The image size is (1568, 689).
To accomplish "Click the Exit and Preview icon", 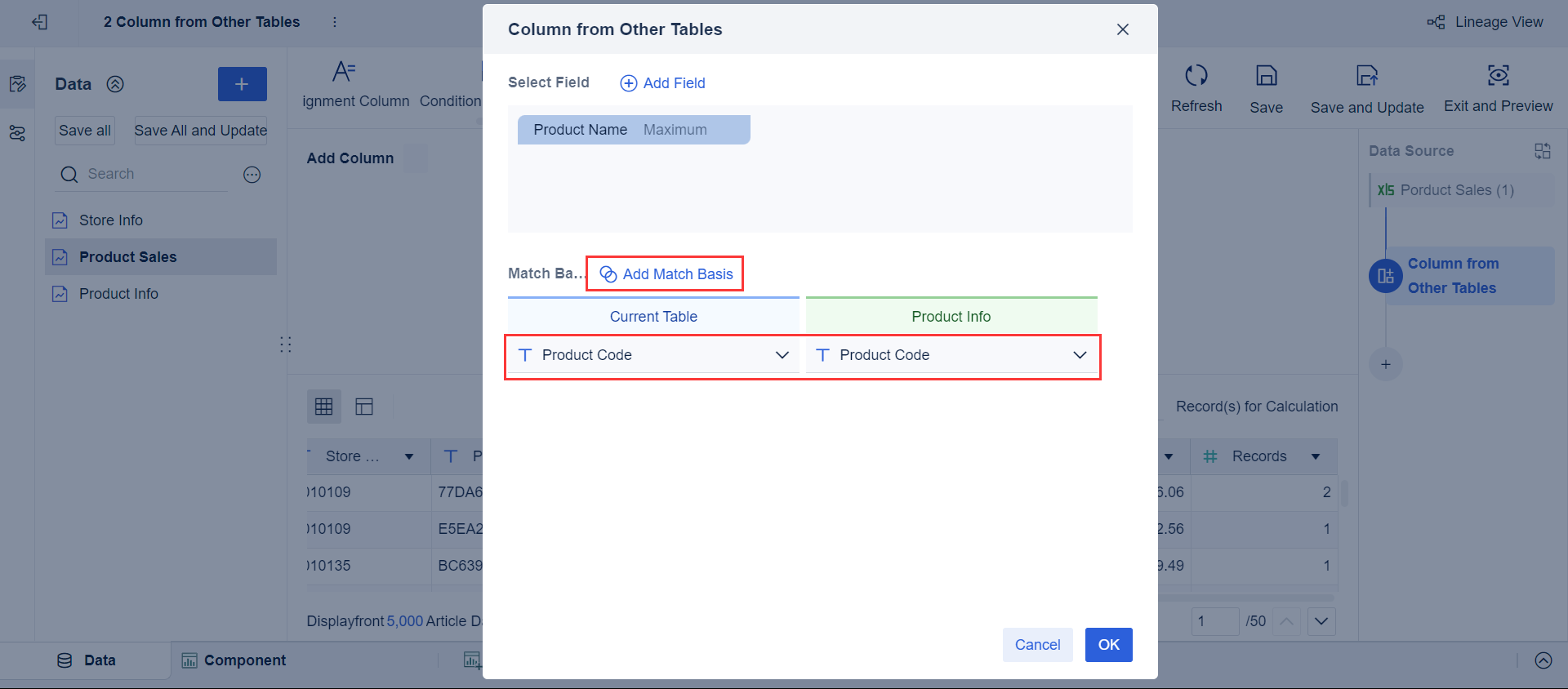I will [x=1498, y=76].
